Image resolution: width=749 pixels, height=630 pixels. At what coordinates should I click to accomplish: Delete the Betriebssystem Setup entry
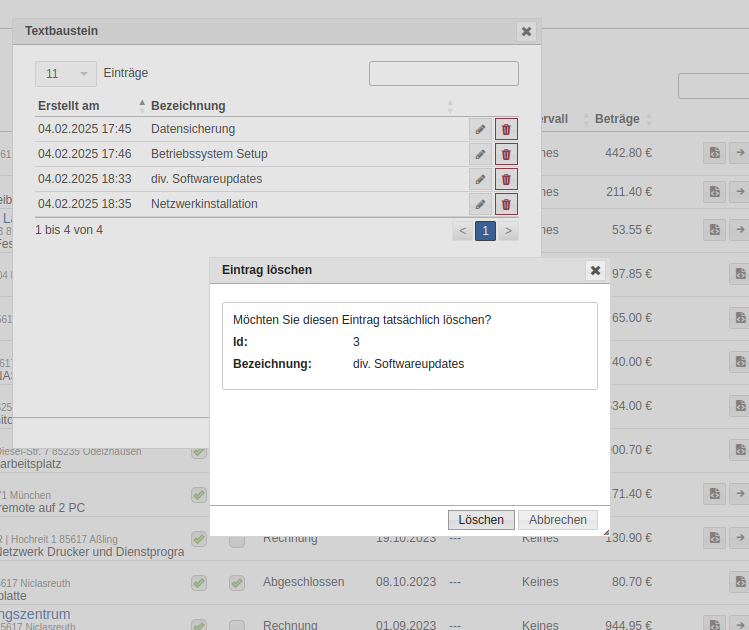pyautogui.click(x=506, y=154)
